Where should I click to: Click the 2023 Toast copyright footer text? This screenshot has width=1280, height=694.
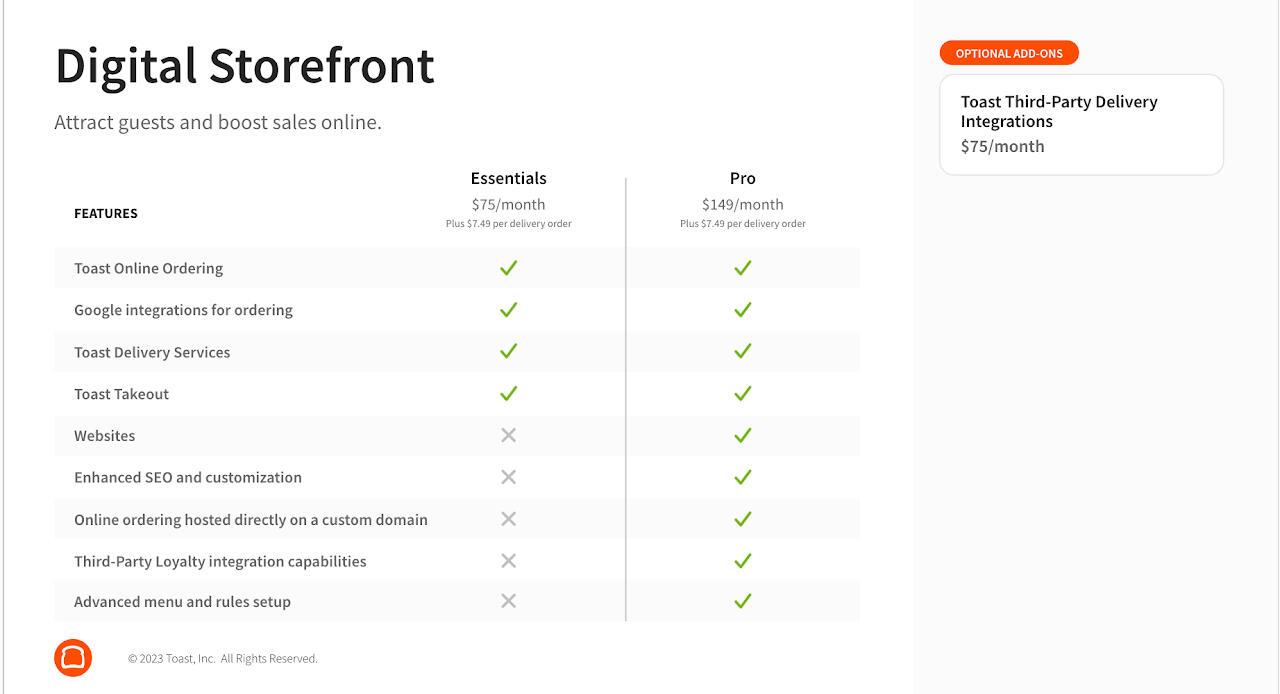(x=222, y=659)
